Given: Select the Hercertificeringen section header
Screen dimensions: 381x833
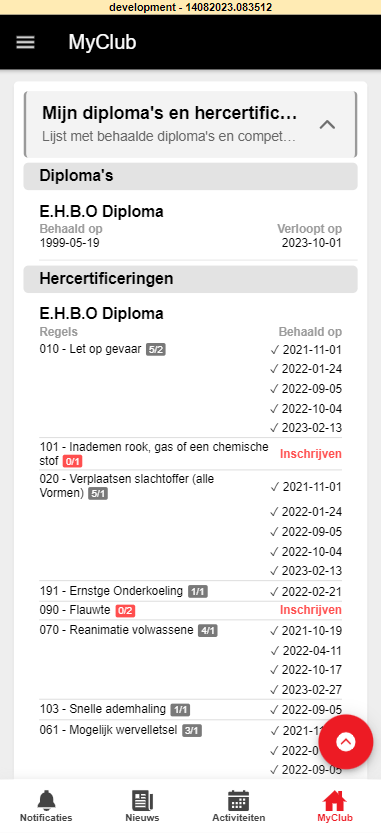Looking at the screenshot, I should pos(190,279).
